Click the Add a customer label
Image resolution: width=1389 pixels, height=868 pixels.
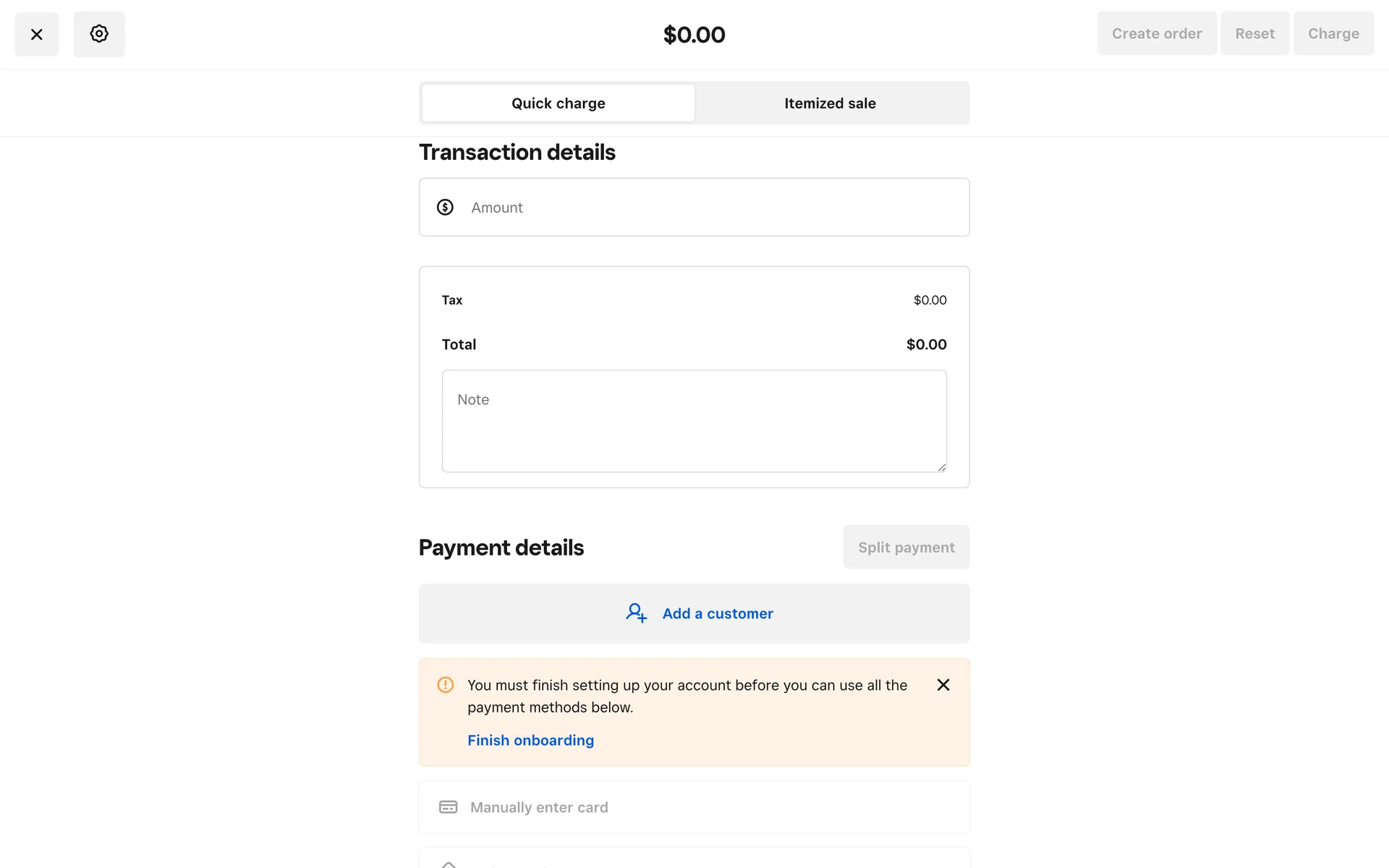[718, 614]
